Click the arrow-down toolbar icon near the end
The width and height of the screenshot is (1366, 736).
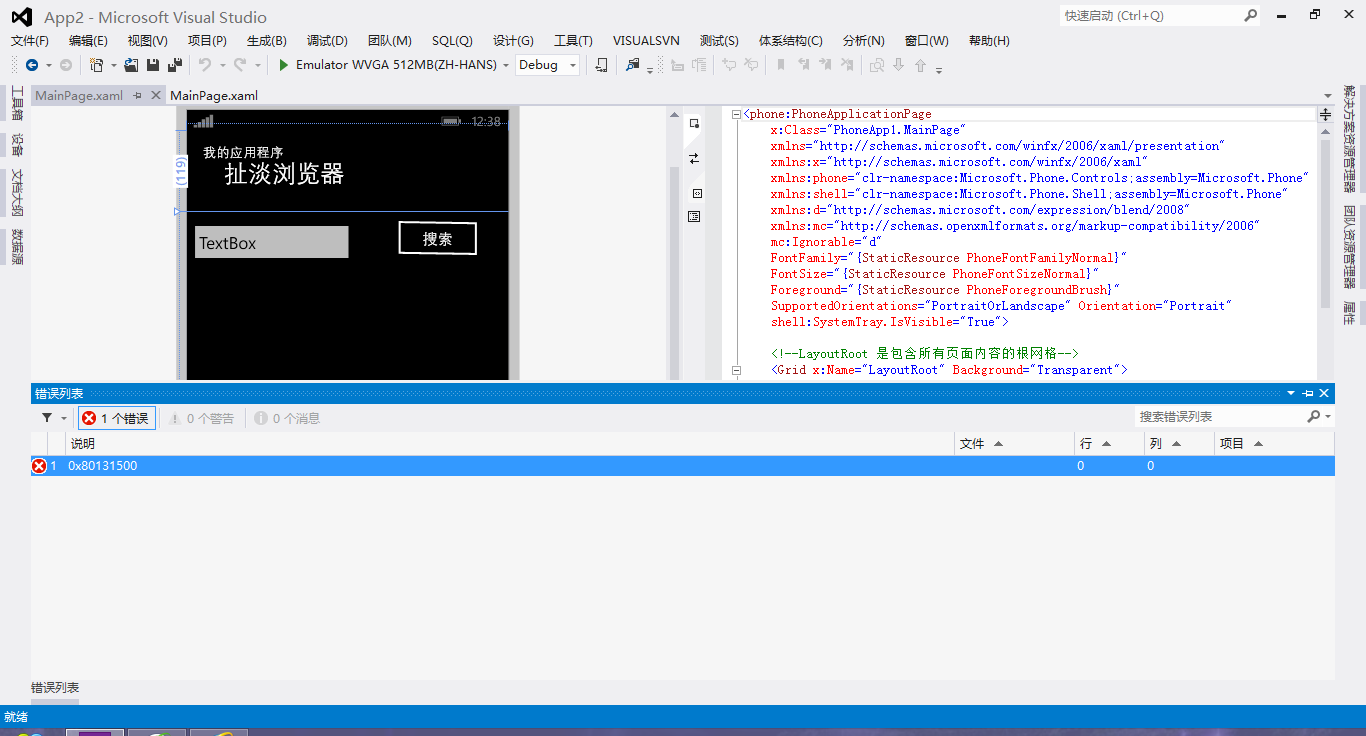click(x=898, y=65)
